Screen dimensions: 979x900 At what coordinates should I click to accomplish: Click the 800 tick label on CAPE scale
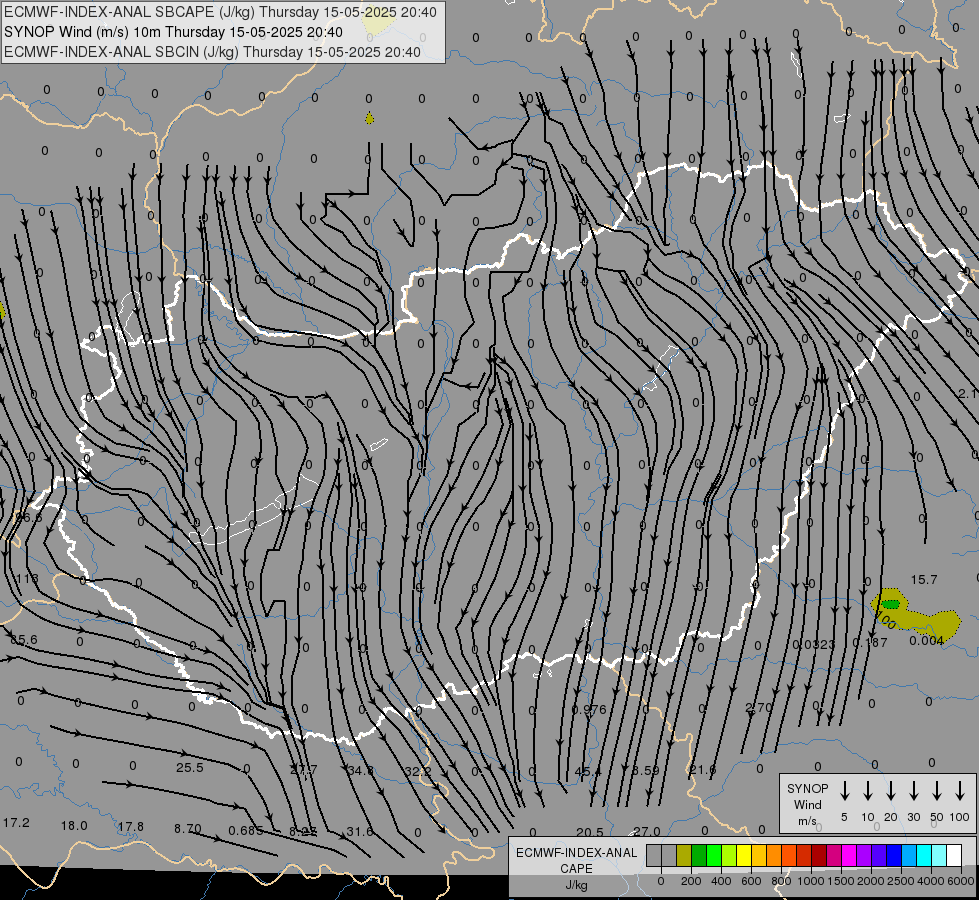point(781,881)
